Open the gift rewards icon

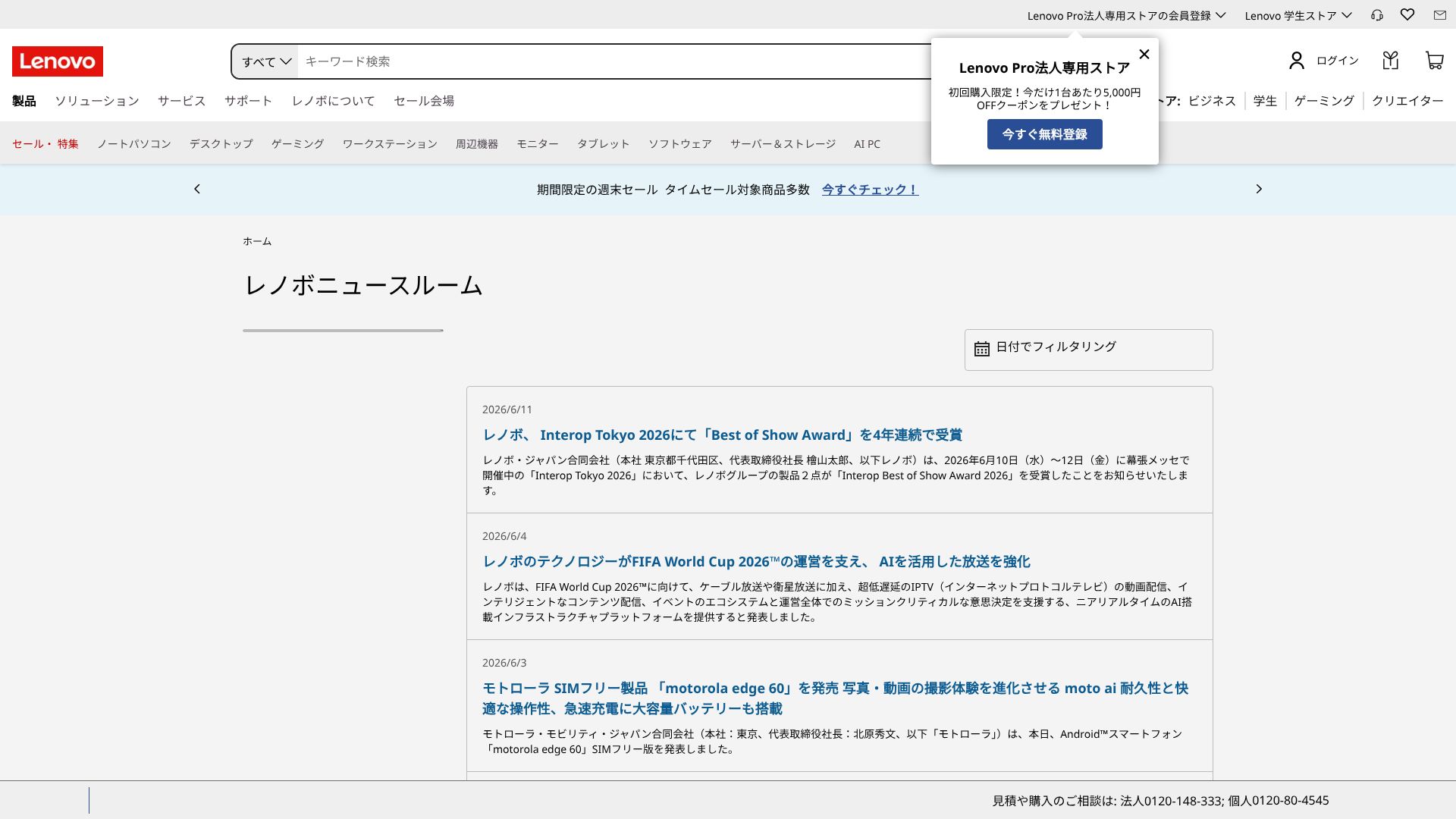click(1390, 61)
